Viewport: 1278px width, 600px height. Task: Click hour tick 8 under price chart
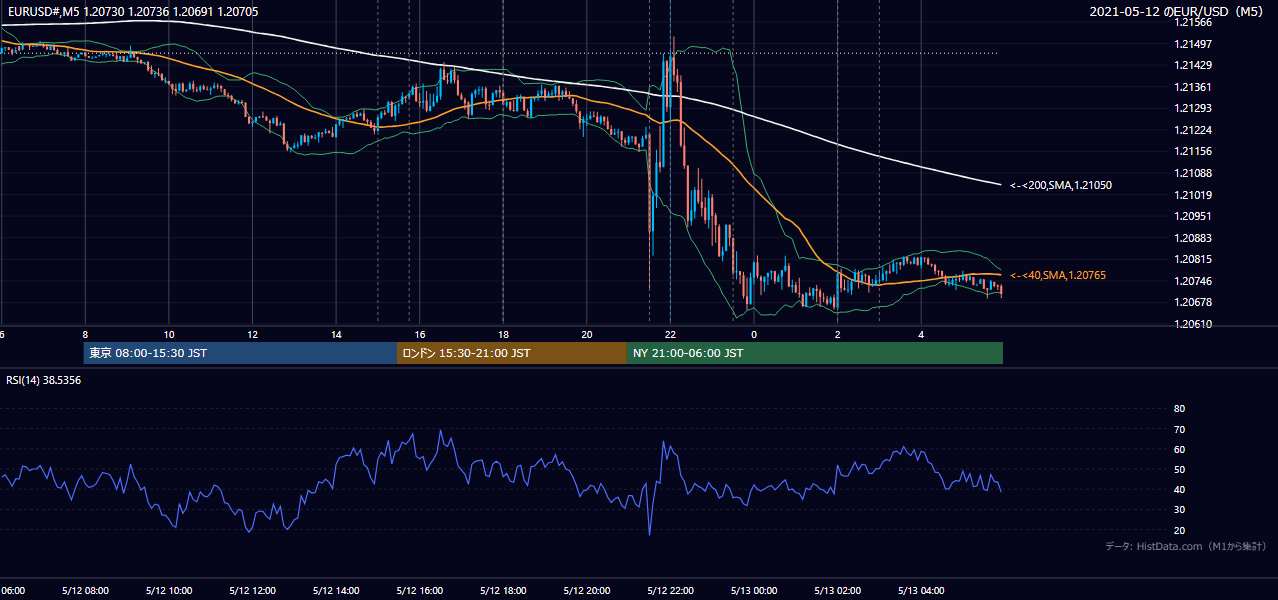click(x=85, y=334)
